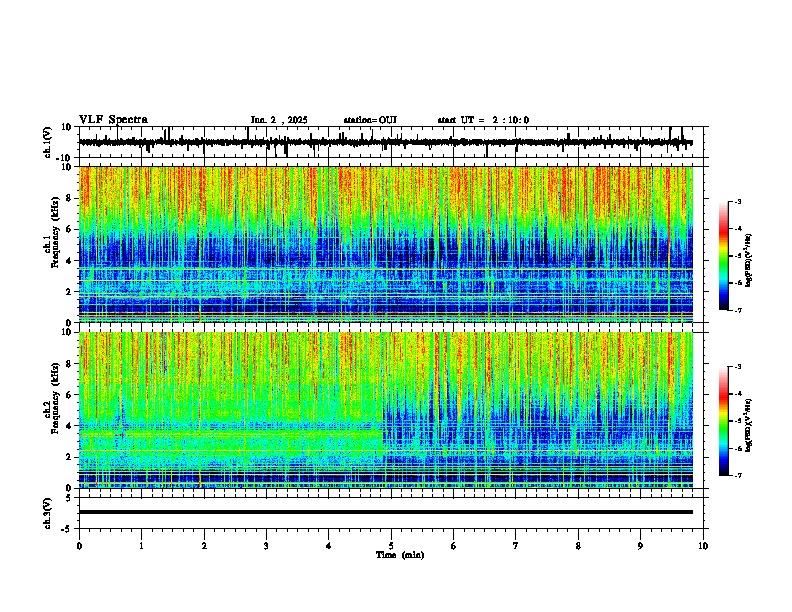Image resolution: width=792 pixels, height=612 pixels.
Task: Click the "ch.3(V)" axis label
Action: (48, 513)
